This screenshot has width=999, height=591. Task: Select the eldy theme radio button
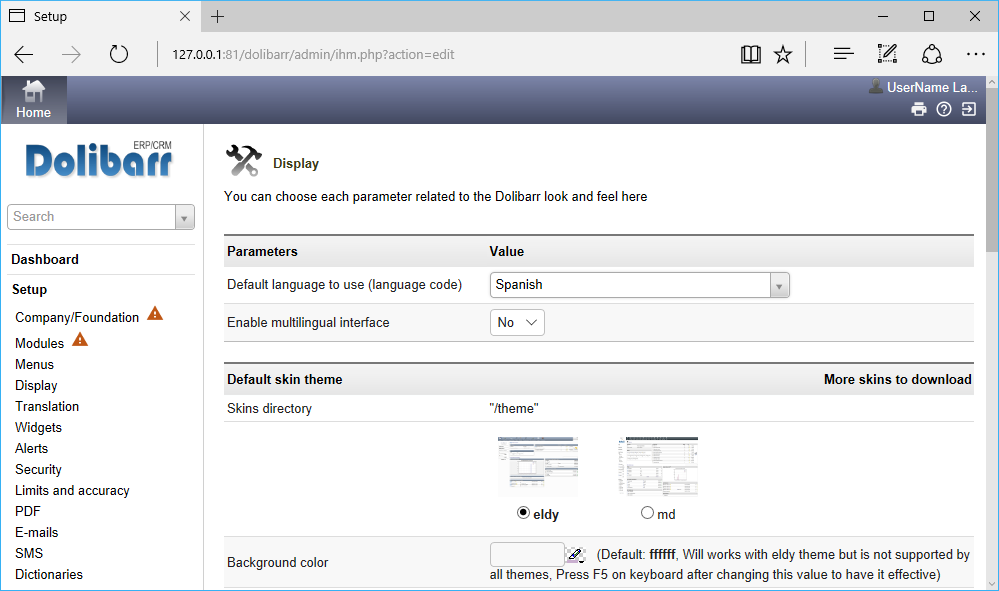[x=523, y=513]
